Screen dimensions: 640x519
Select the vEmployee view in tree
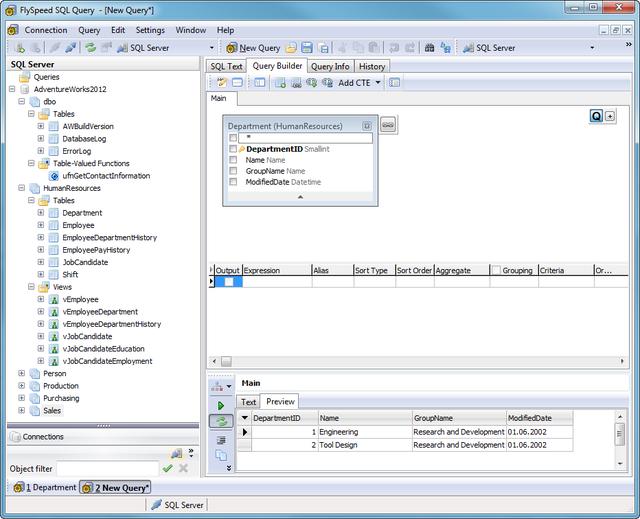click(80, 299)
